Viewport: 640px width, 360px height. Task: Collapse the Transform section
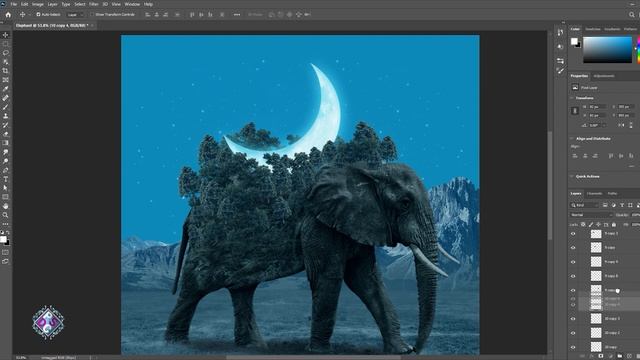[572, 98]
